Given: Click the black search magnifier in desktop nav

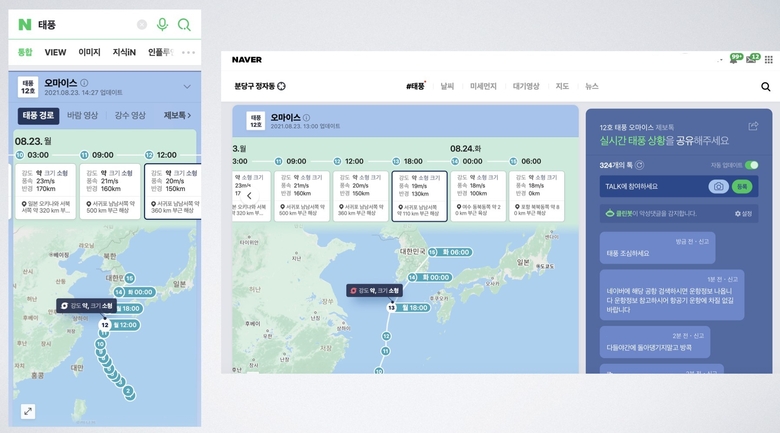Looking at the screenshot, I should coord(766,87).
